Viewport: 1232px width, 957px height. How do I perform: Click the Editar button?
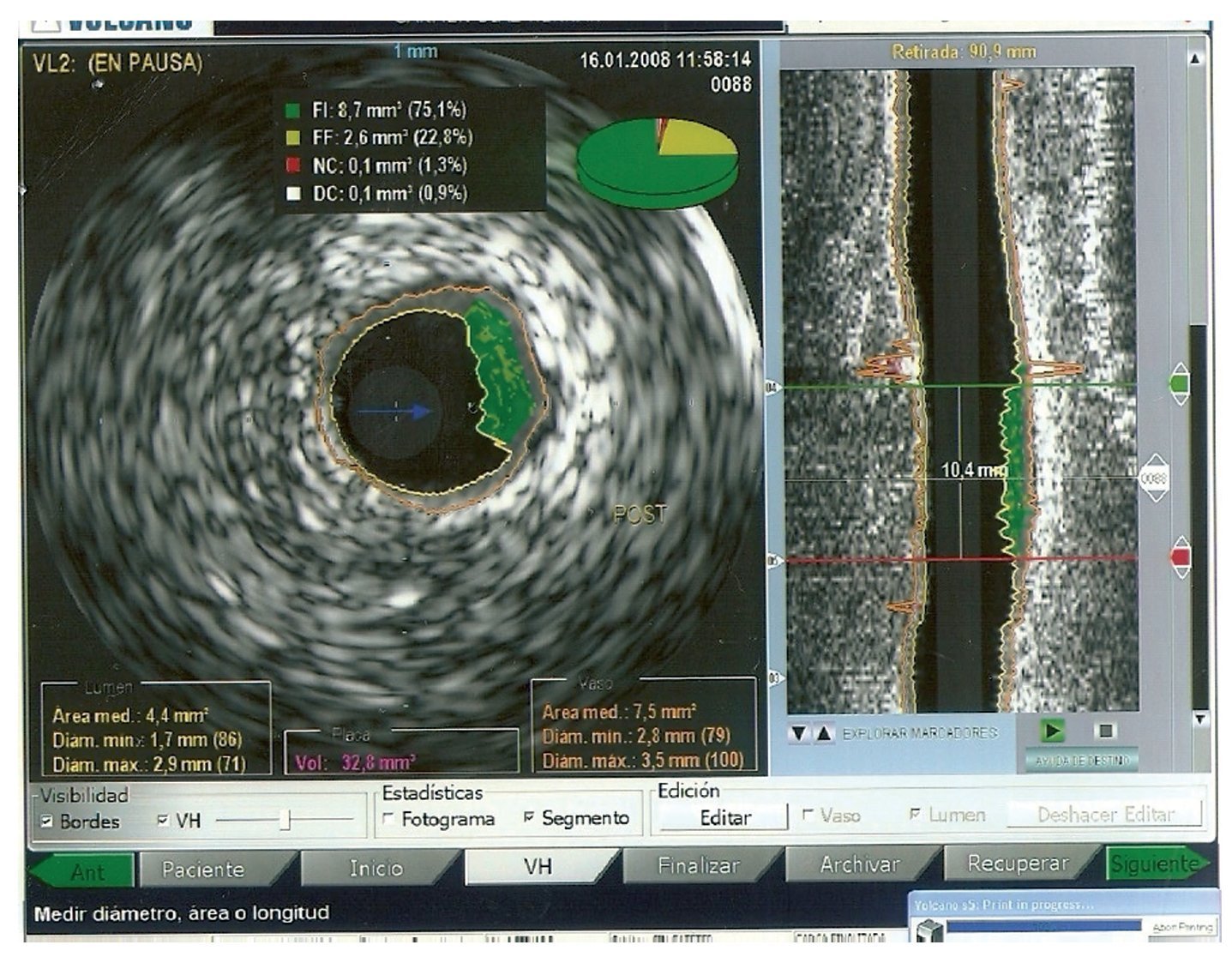coord(724,817)
